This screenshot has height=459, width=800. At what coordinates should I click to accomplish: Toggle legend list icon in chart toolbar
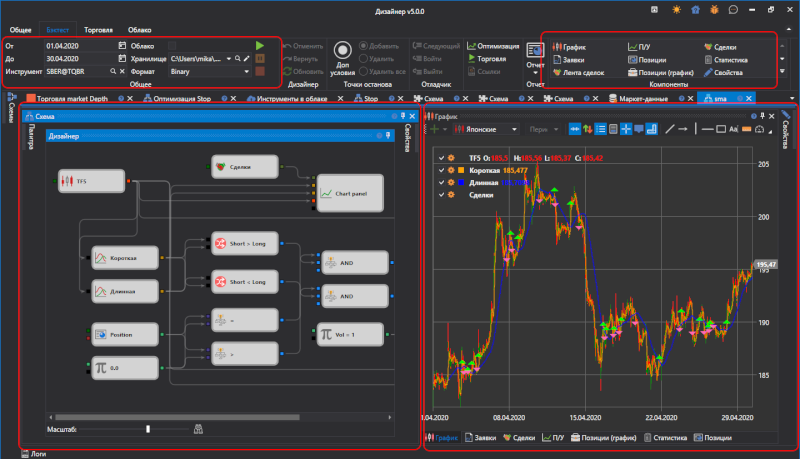(601, 129)
